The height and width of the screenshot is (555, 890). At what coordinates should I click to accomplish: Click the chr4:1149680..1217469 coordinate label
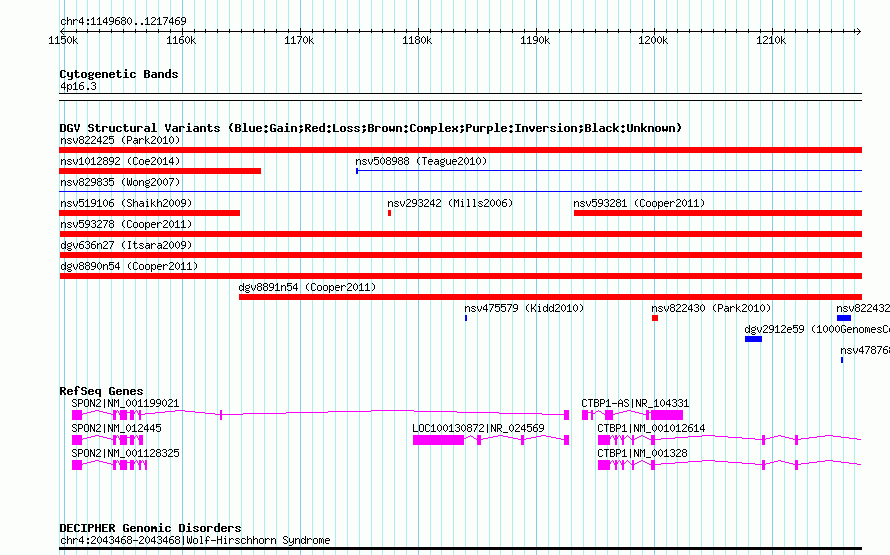tap(123, 21)
